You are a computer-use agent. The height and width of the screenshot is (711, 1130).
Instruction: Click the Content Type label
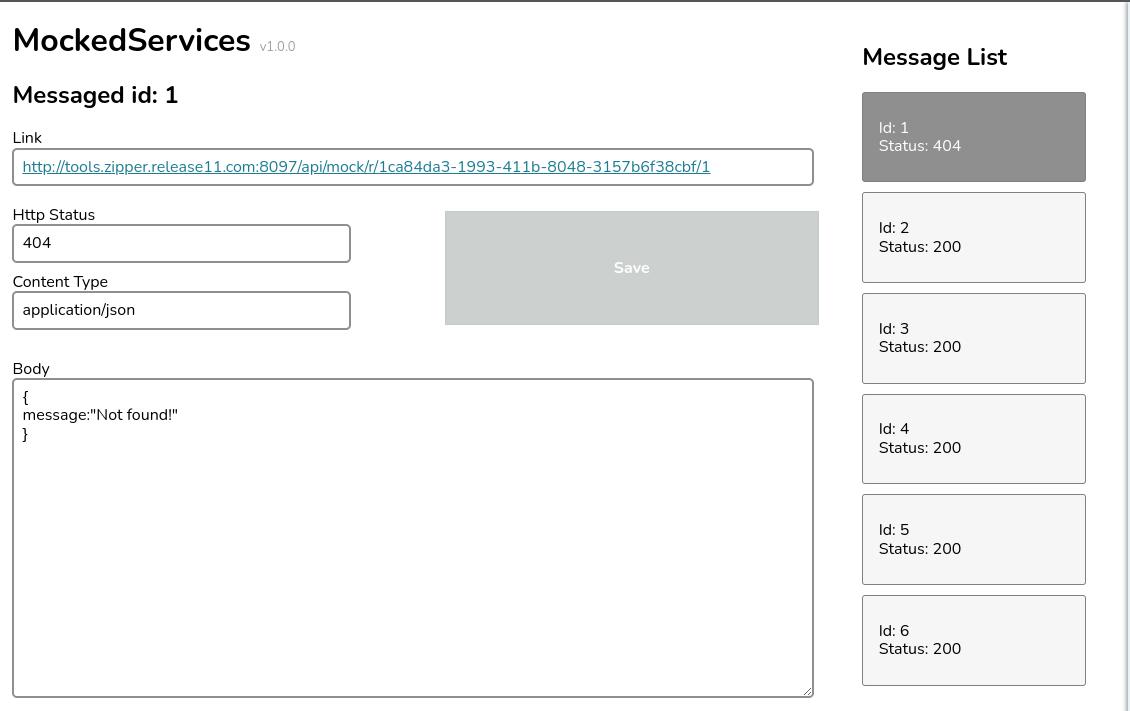tap(60, 282)
